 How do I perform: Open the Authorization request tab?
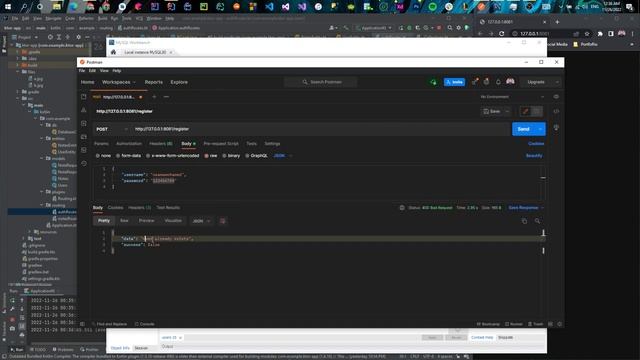click(129, 144)
